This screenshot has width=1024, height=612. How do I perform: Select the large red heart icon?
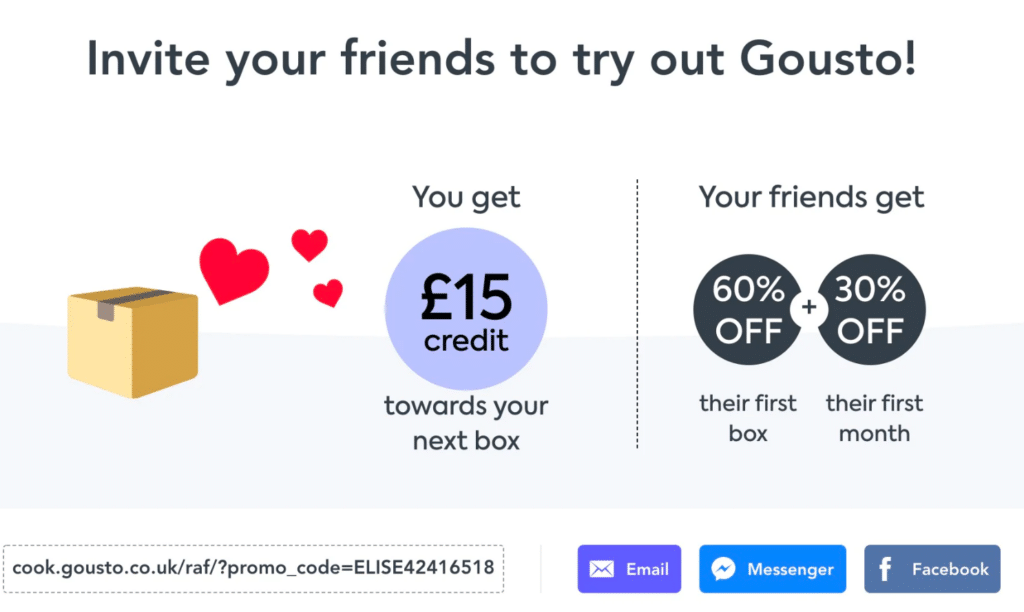pyautogui.click(x=236, y=270)
